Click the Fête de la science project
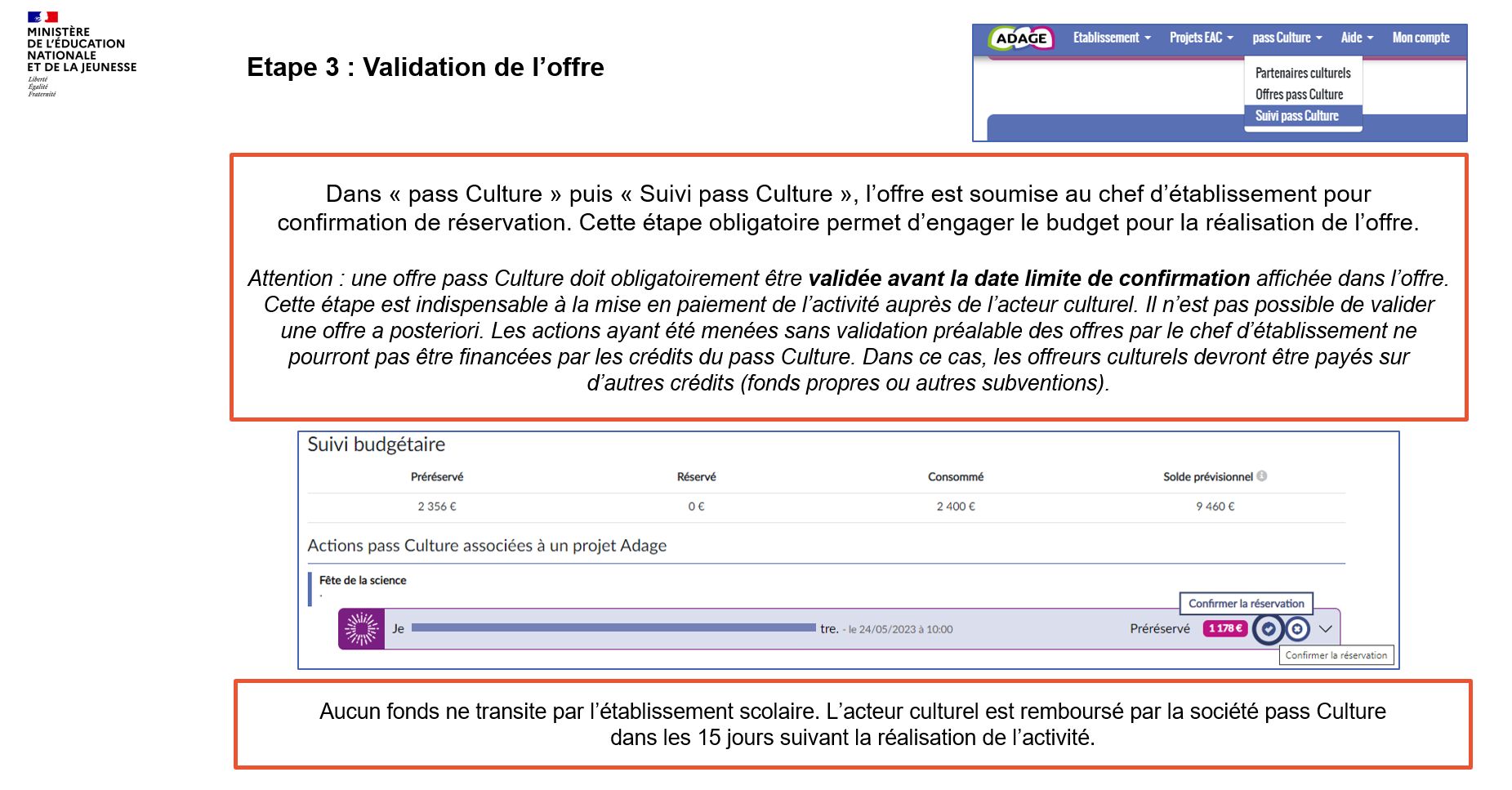Image resolution: width=1512 pixels, height=790 pixels. [363, 581]
